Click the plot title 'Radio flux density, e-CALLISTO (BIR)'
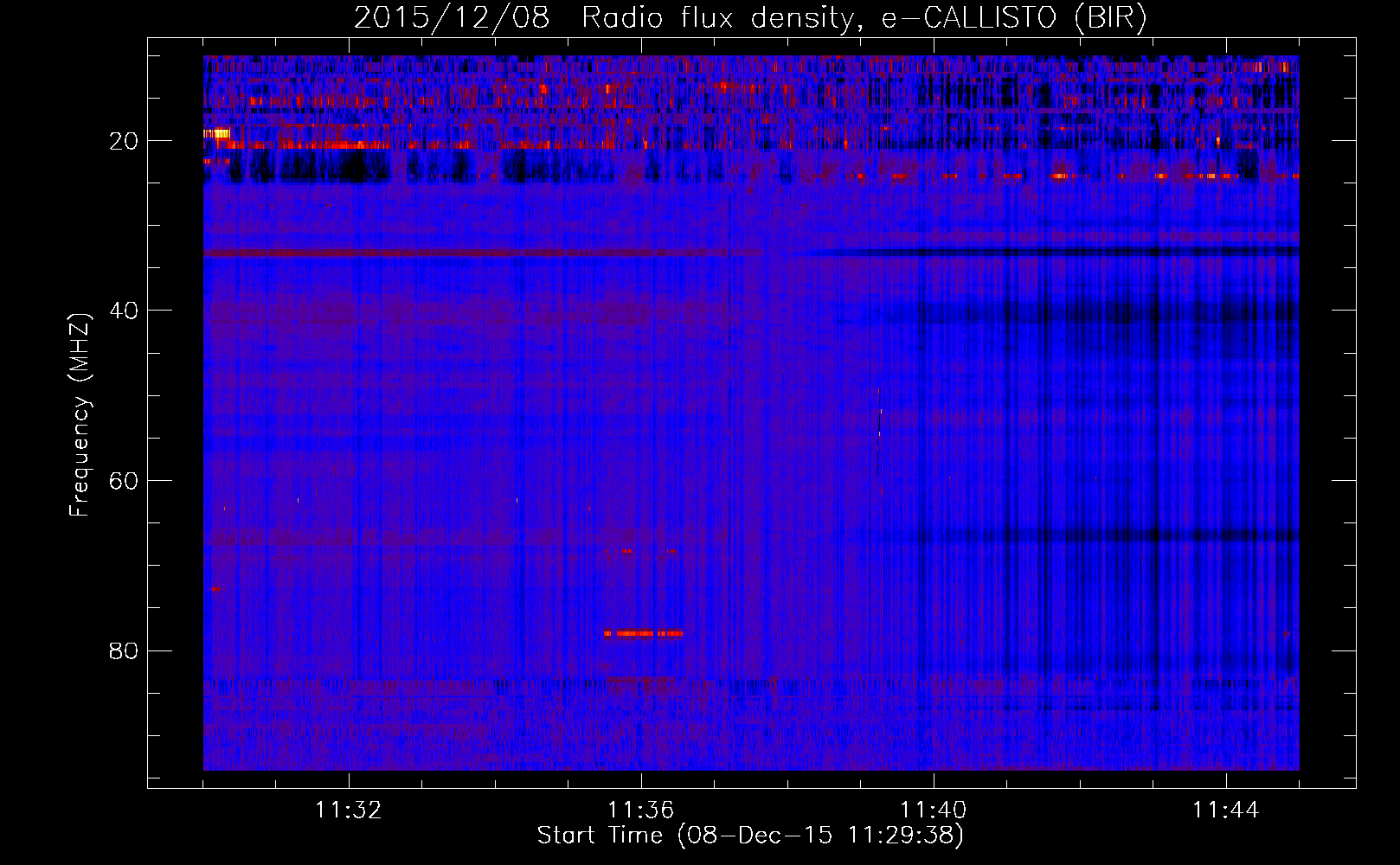Image resolution: width=1400 pixels, height=865 pixels. coord(864,18)
